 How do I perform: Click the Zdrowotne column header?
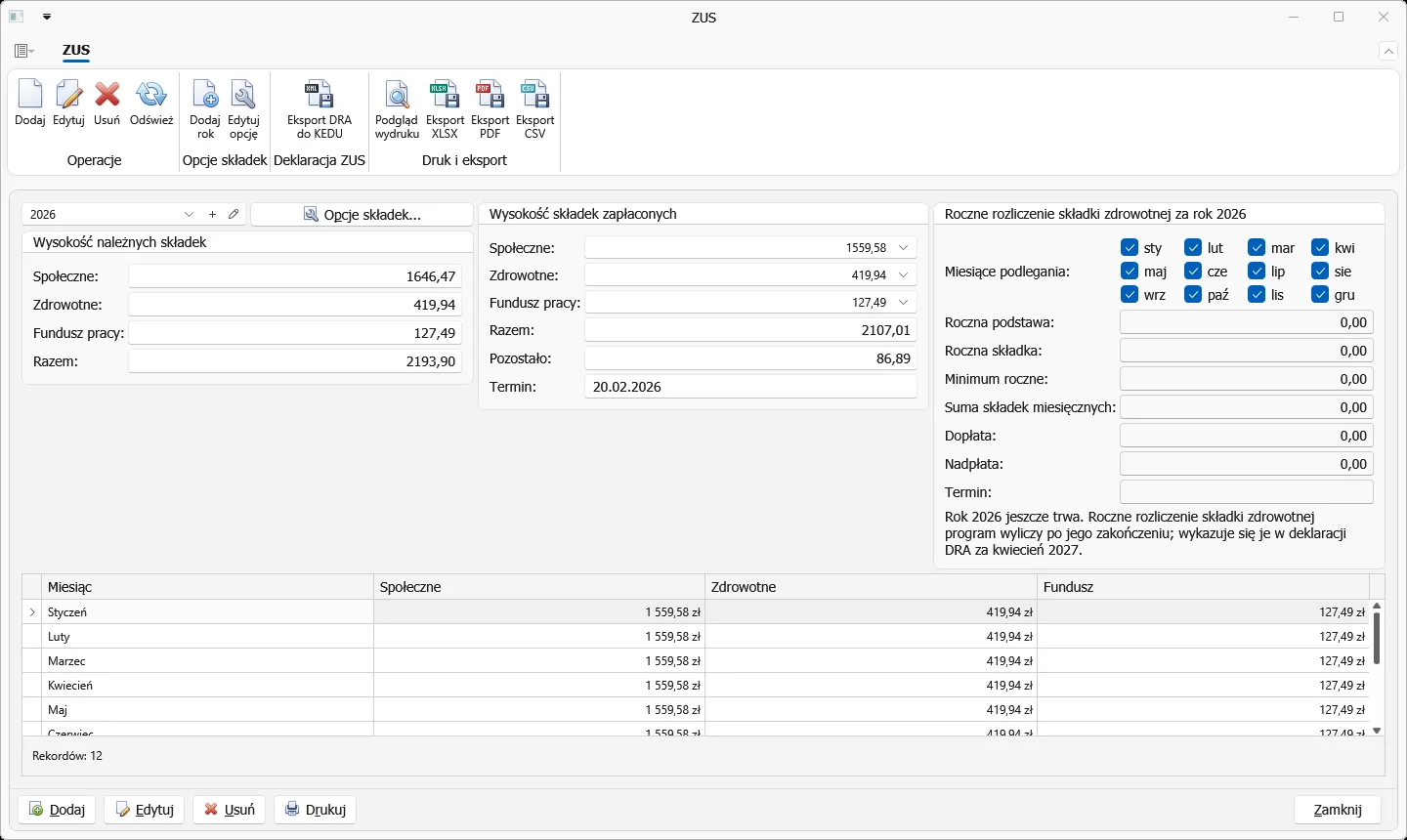pyautogui.click(x=871, y=587)
